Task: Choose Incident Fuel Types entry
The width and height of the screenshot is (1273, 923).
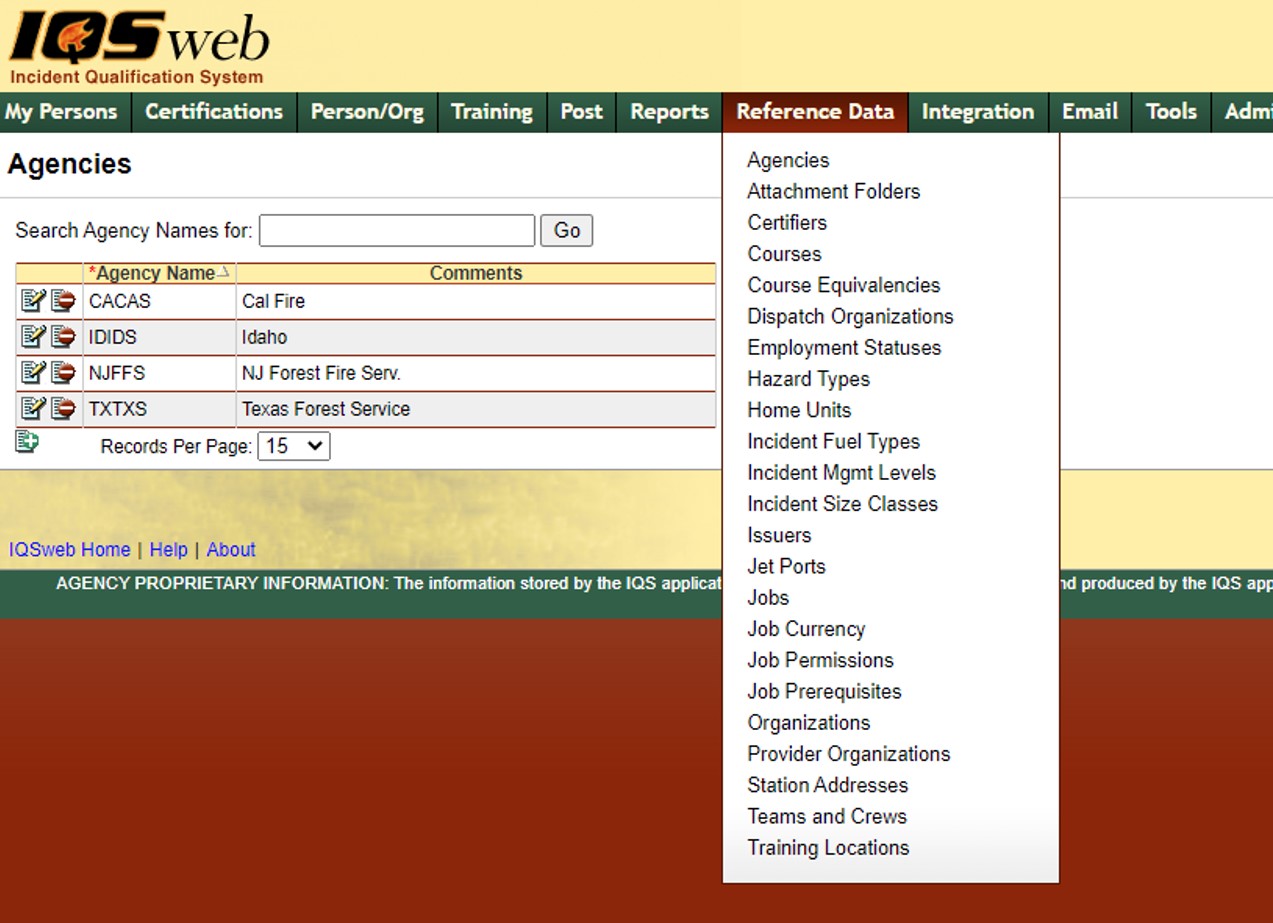Action: click(x=833, y=441)
